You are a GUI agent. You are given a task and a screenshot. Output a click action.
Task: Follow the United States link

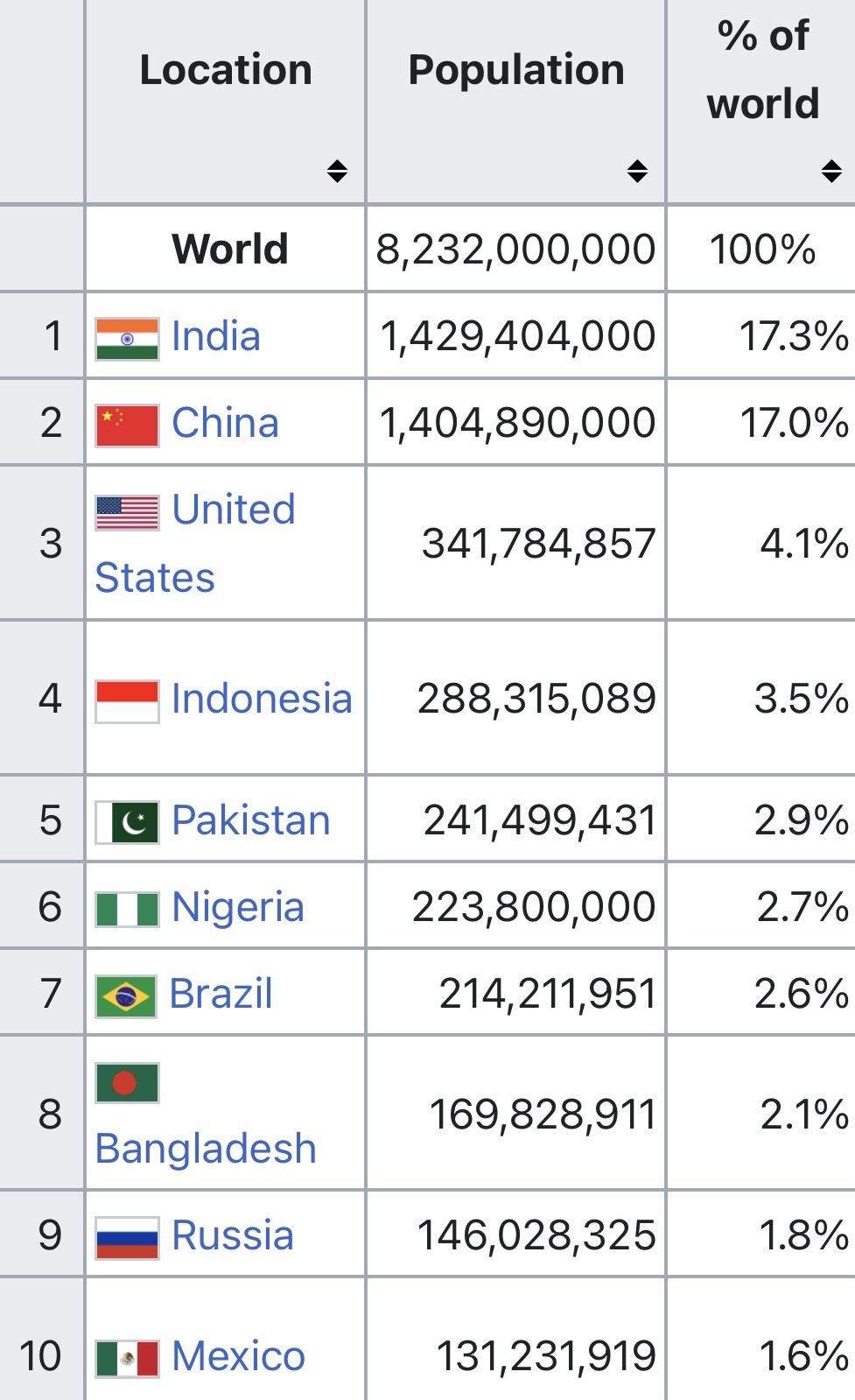point(195,543)
